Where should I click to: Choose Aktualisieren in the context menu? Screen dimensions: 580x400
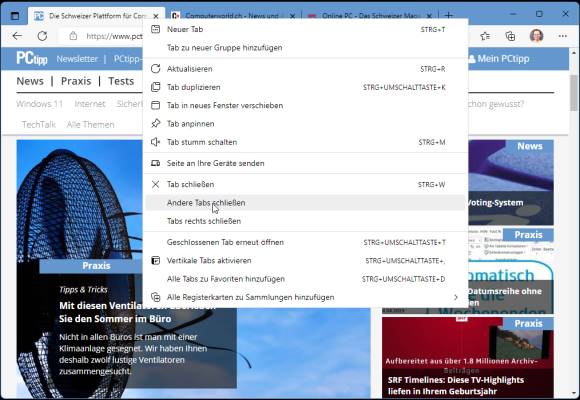pos(305,69)
